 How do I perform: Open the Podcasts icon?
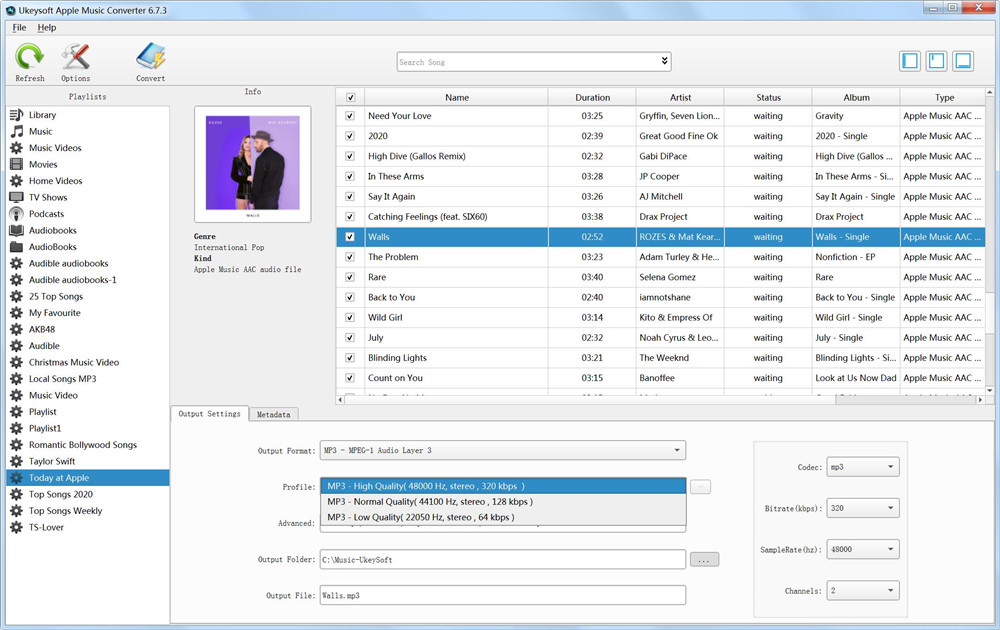click(17, 214)
